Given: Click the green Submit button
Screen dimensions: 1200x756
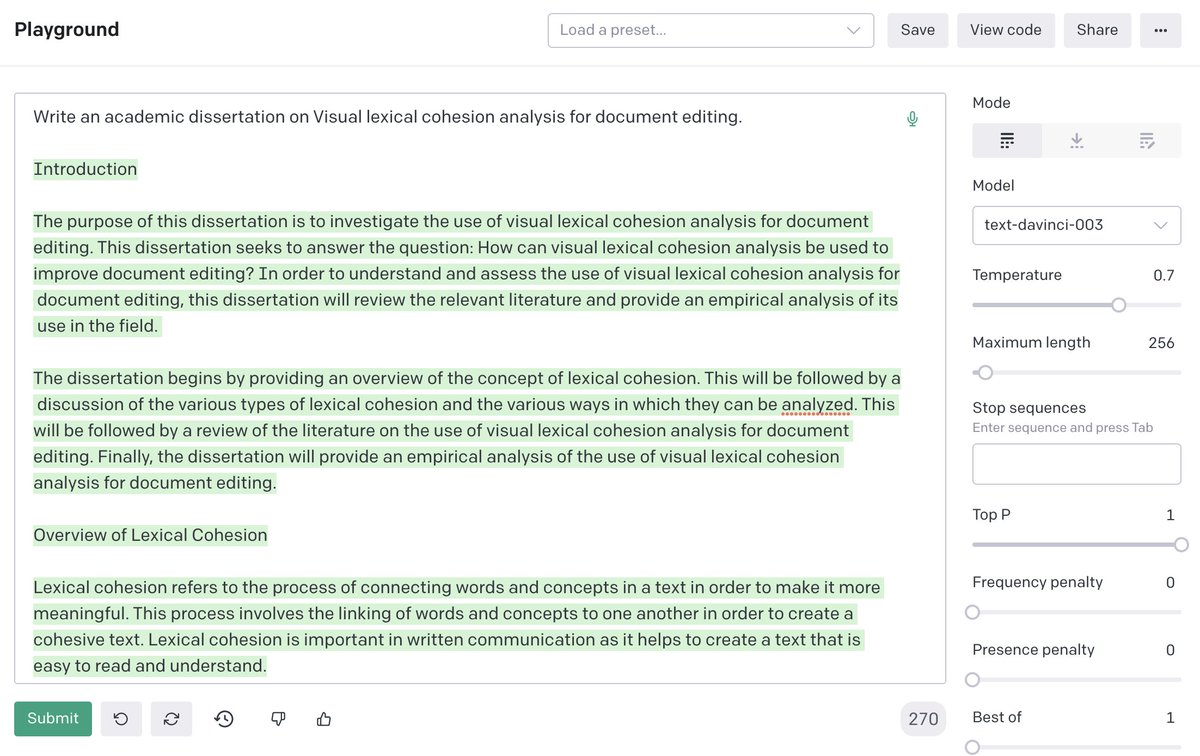Looking at the screenshot, I should click(x=53, y=719).
